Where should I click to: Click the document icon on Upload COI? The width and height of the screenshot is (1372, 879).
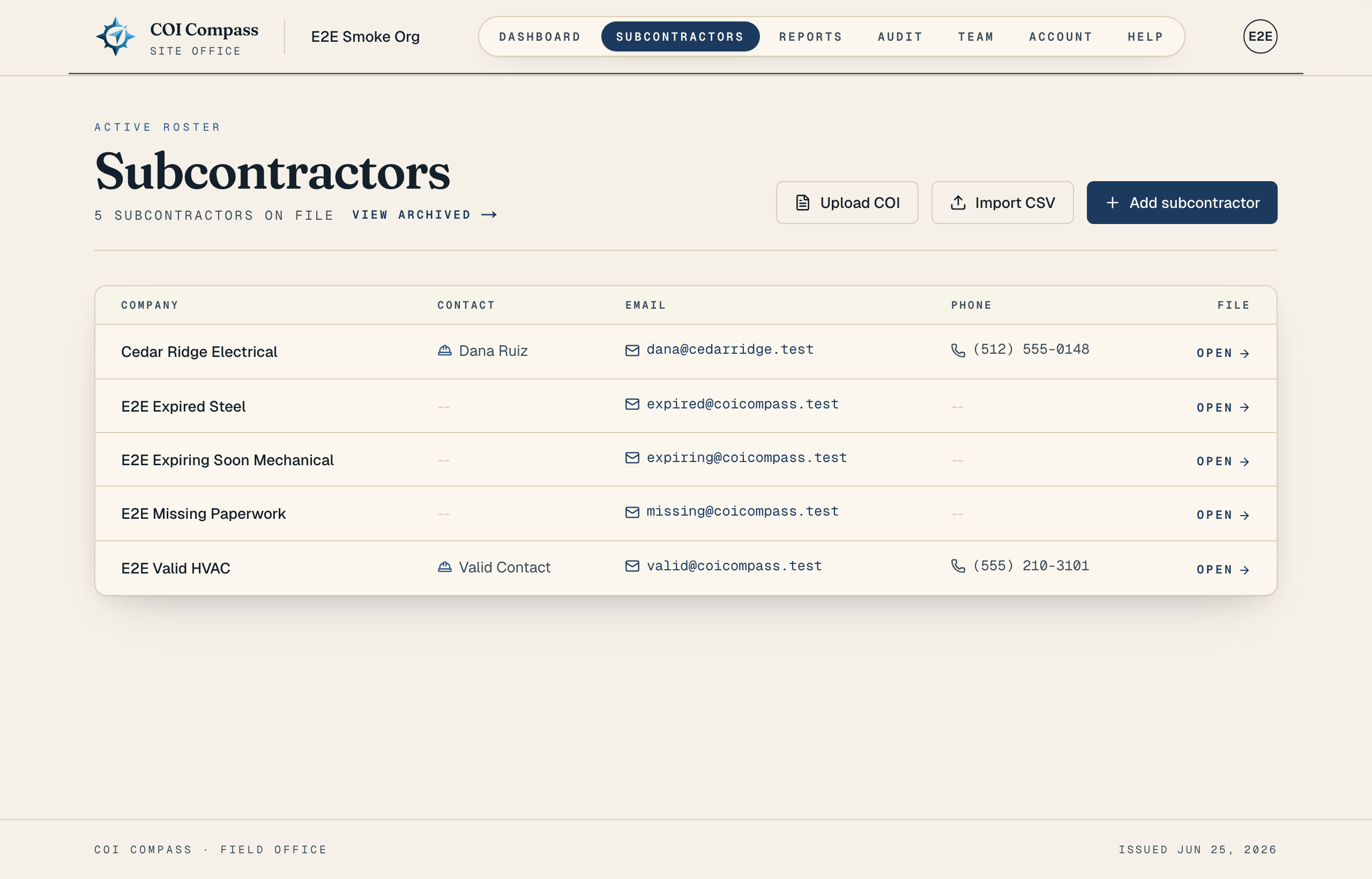(x=802, y=203)
